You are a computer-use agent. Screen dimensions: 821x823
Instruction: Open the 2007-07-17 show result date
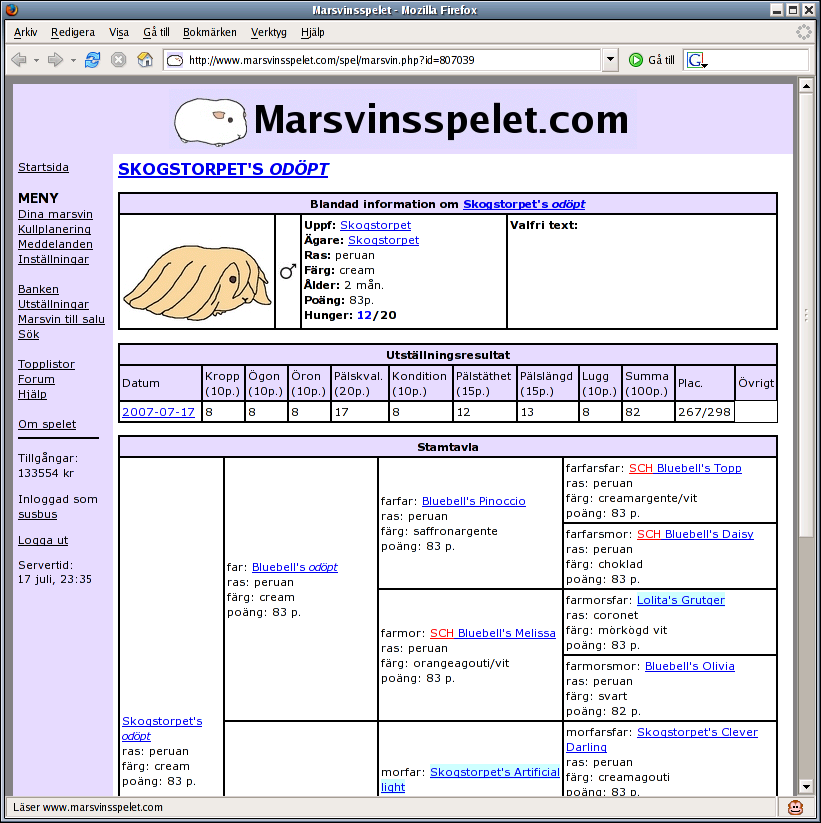tap(158, 413)
